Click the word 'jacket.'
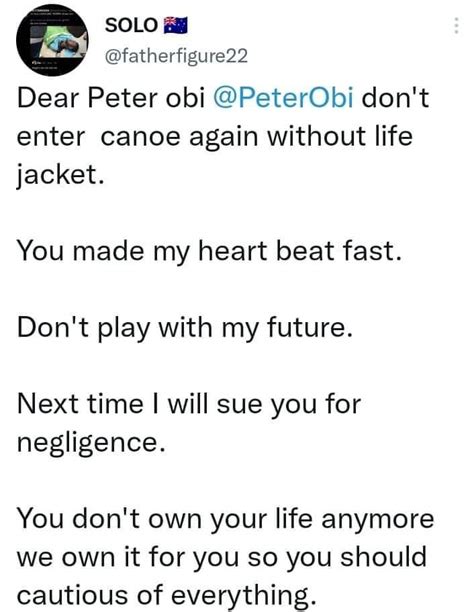Screen dimensions: 474x612 (x=61, y=174)
